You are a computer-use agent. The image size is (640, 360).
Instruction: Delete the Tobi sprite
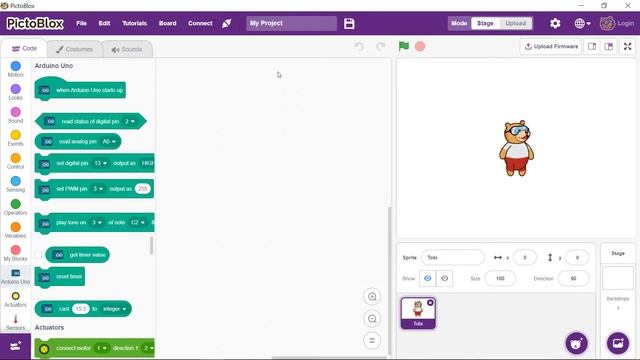(430, 302)
